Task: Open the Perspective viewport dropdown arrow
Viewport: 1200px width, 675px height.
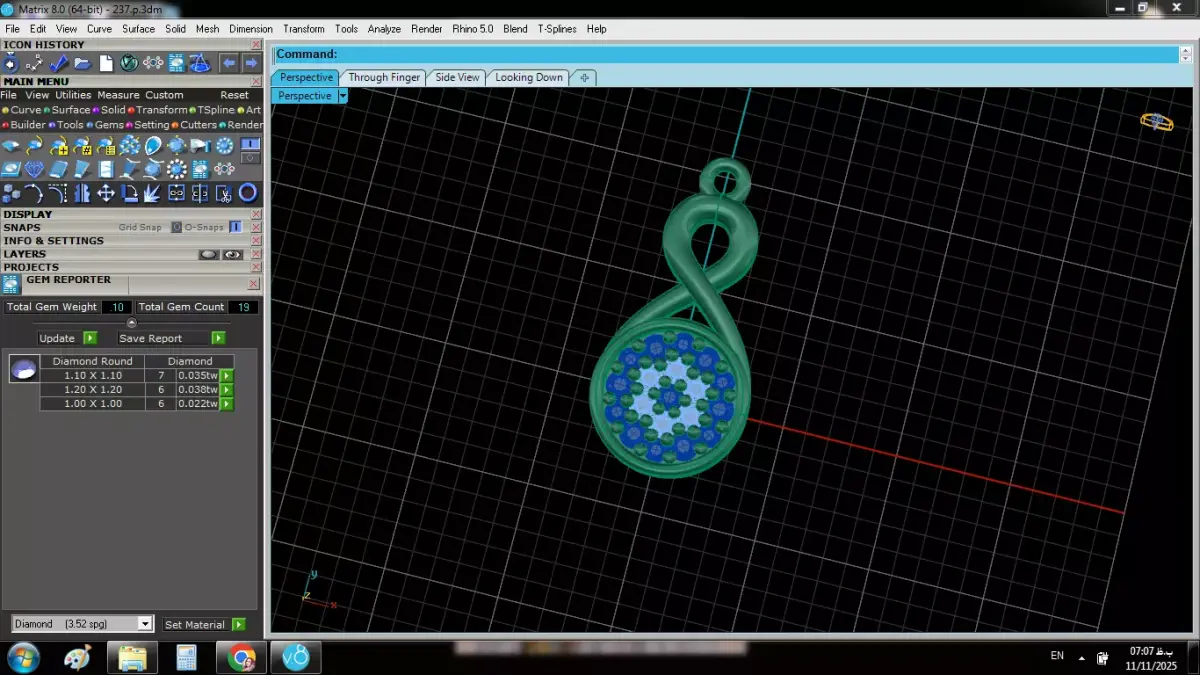Action: [343, 96]
